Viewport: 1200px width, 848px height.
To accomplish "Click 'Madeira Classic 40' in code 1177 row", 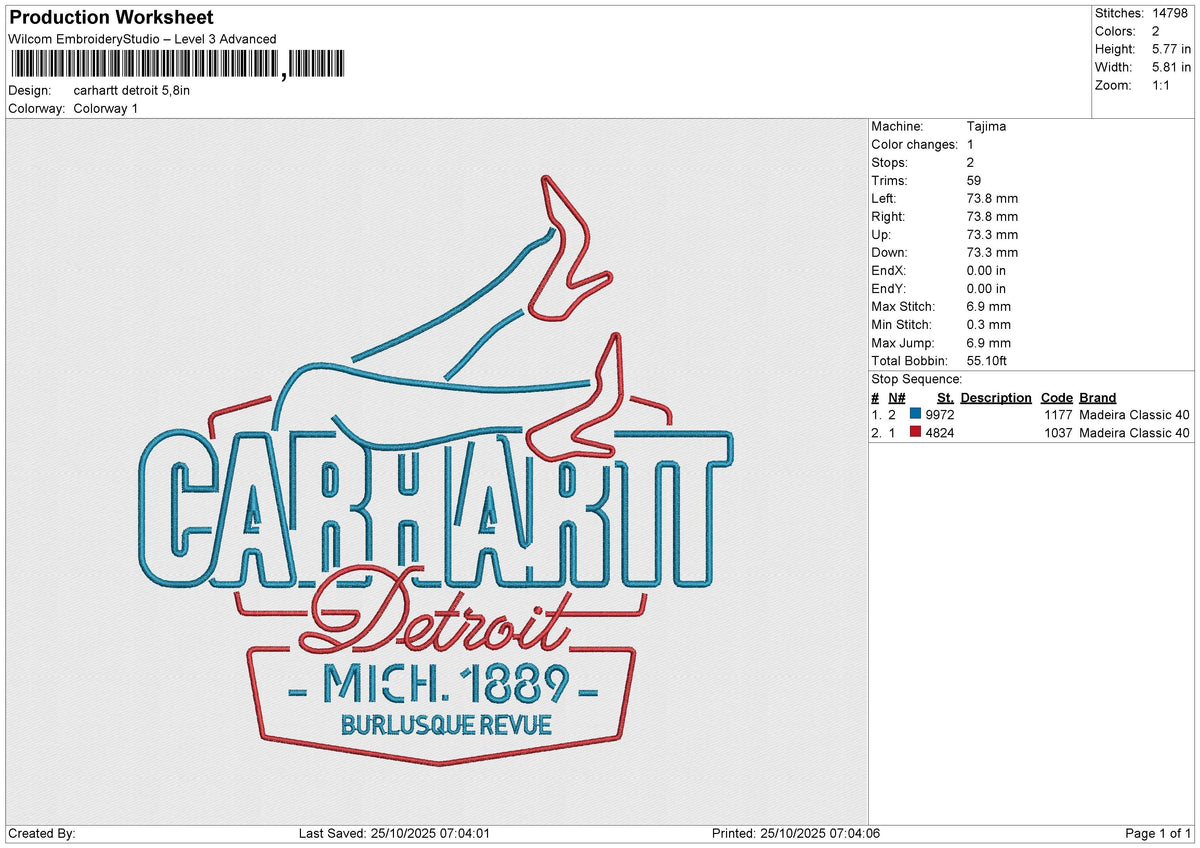I will 1135,414.
